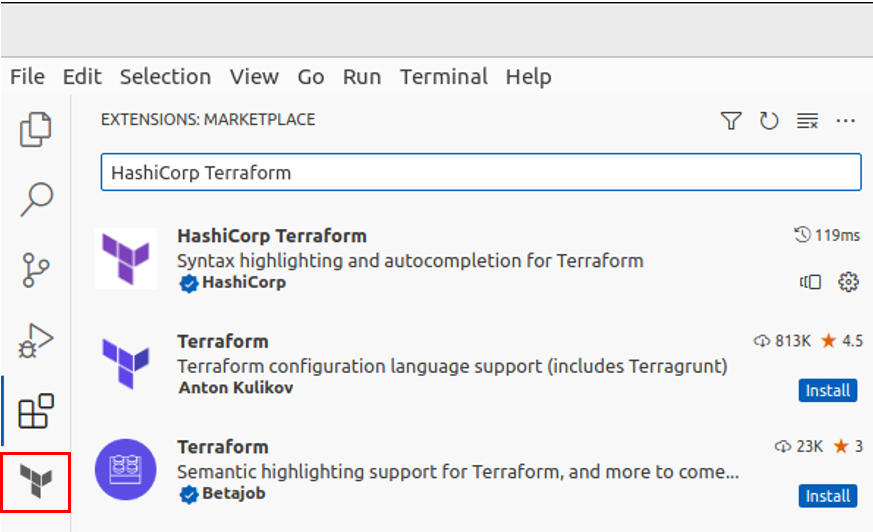Click the extensions search input field
873x532 pixels.
tap(480, 172)
